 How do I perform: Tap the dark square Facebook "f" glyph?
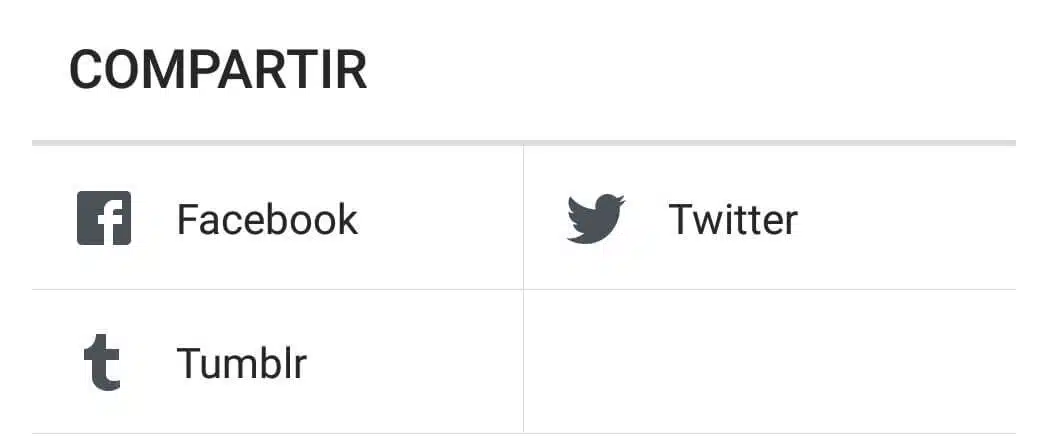click(x=104, y=218)
